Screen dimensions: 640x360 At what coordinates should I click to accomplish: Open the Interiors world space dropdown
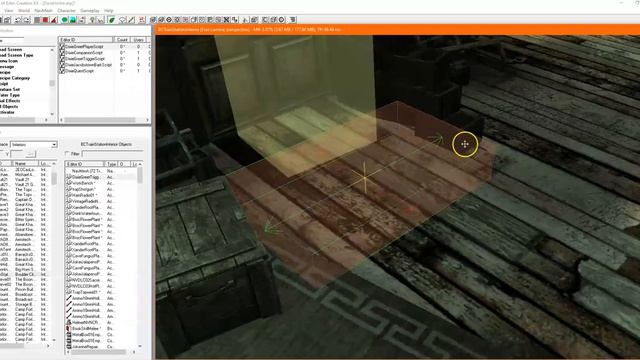click(33, 144)
